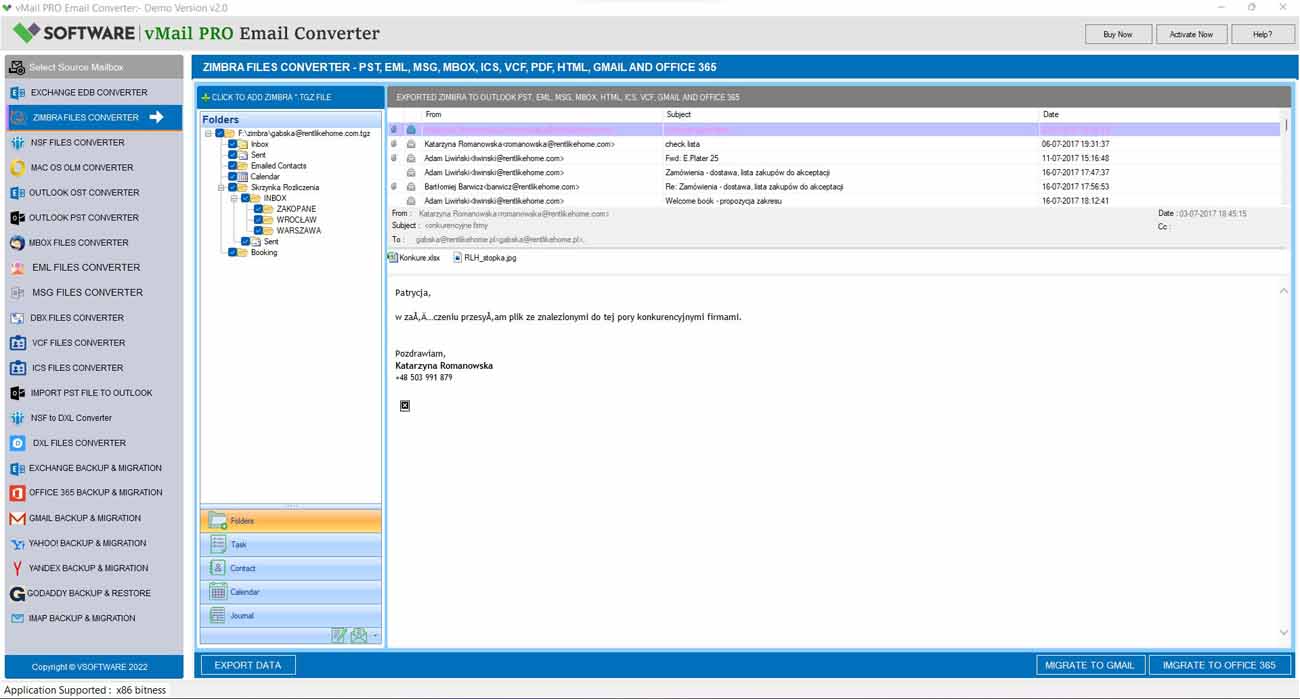Sort emails by From column header
This screenshot has height=699, width=1300.
542,115
